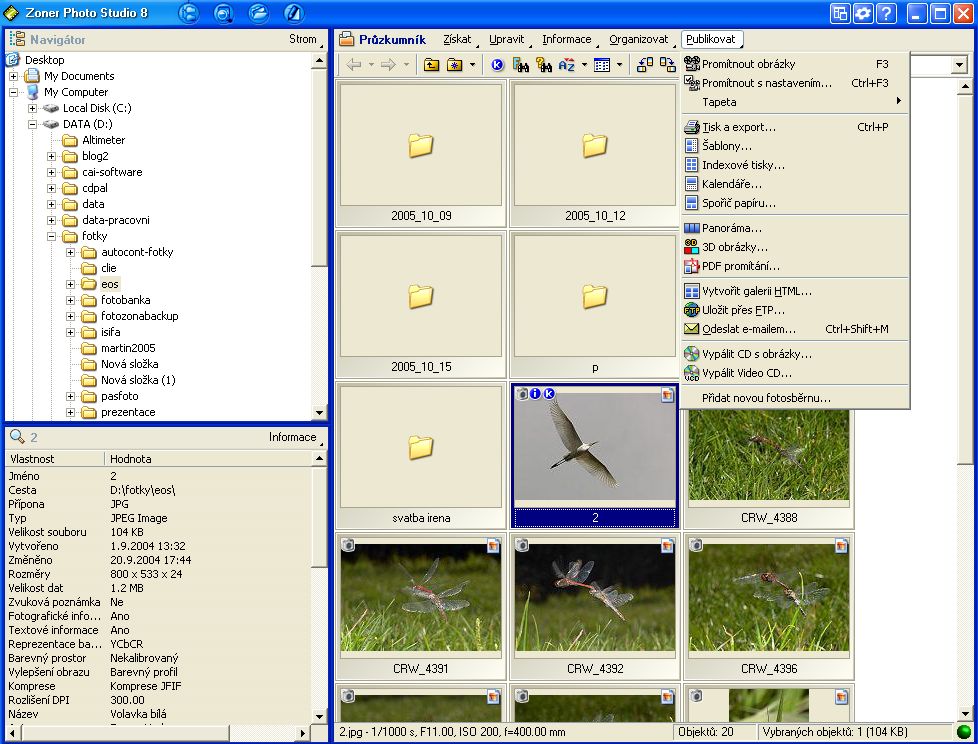Open the back history dropdown arrow
This screenshot has height=744, width=978.
coord(371,64)
